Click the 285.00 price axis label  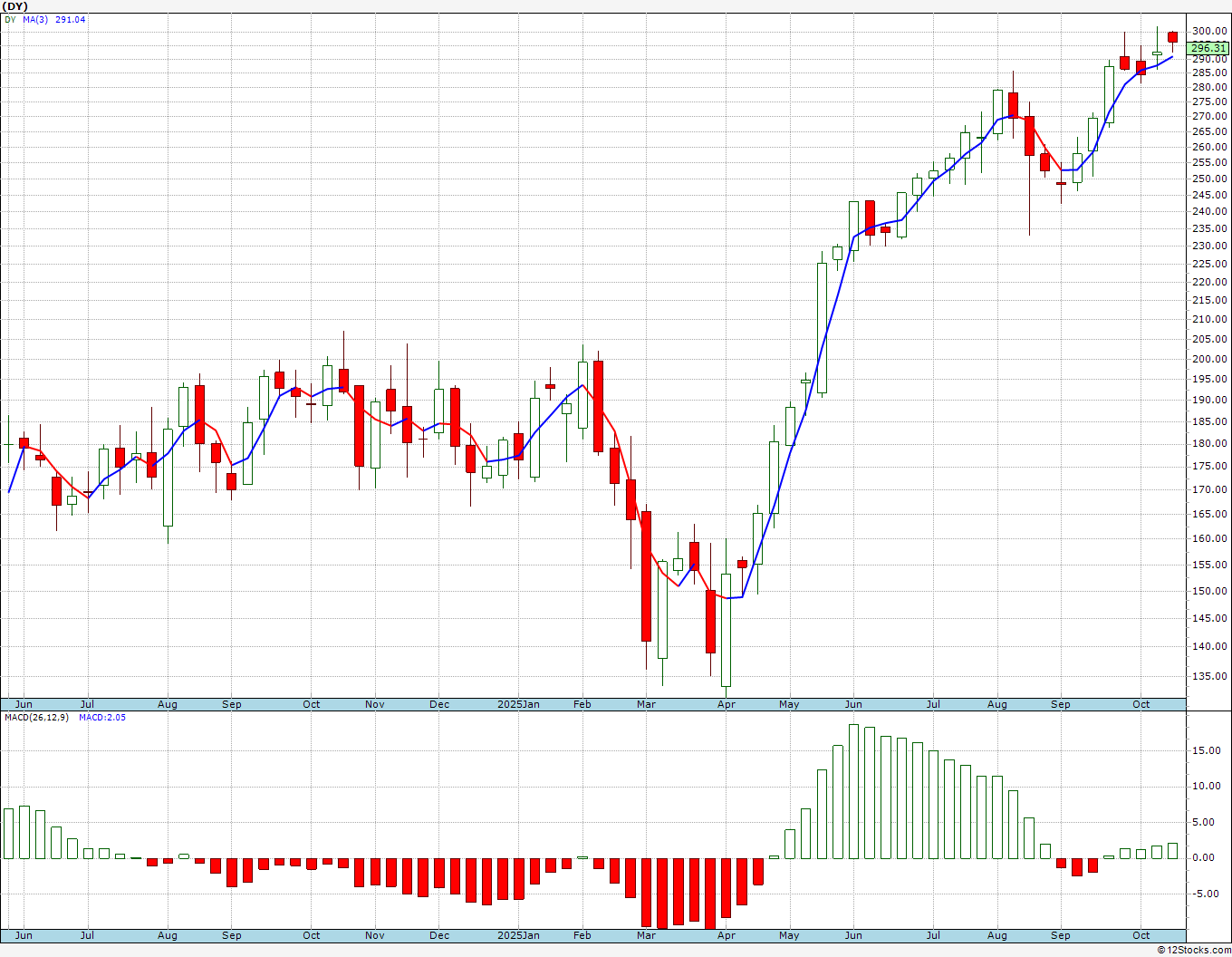[x=1209, y=73]
